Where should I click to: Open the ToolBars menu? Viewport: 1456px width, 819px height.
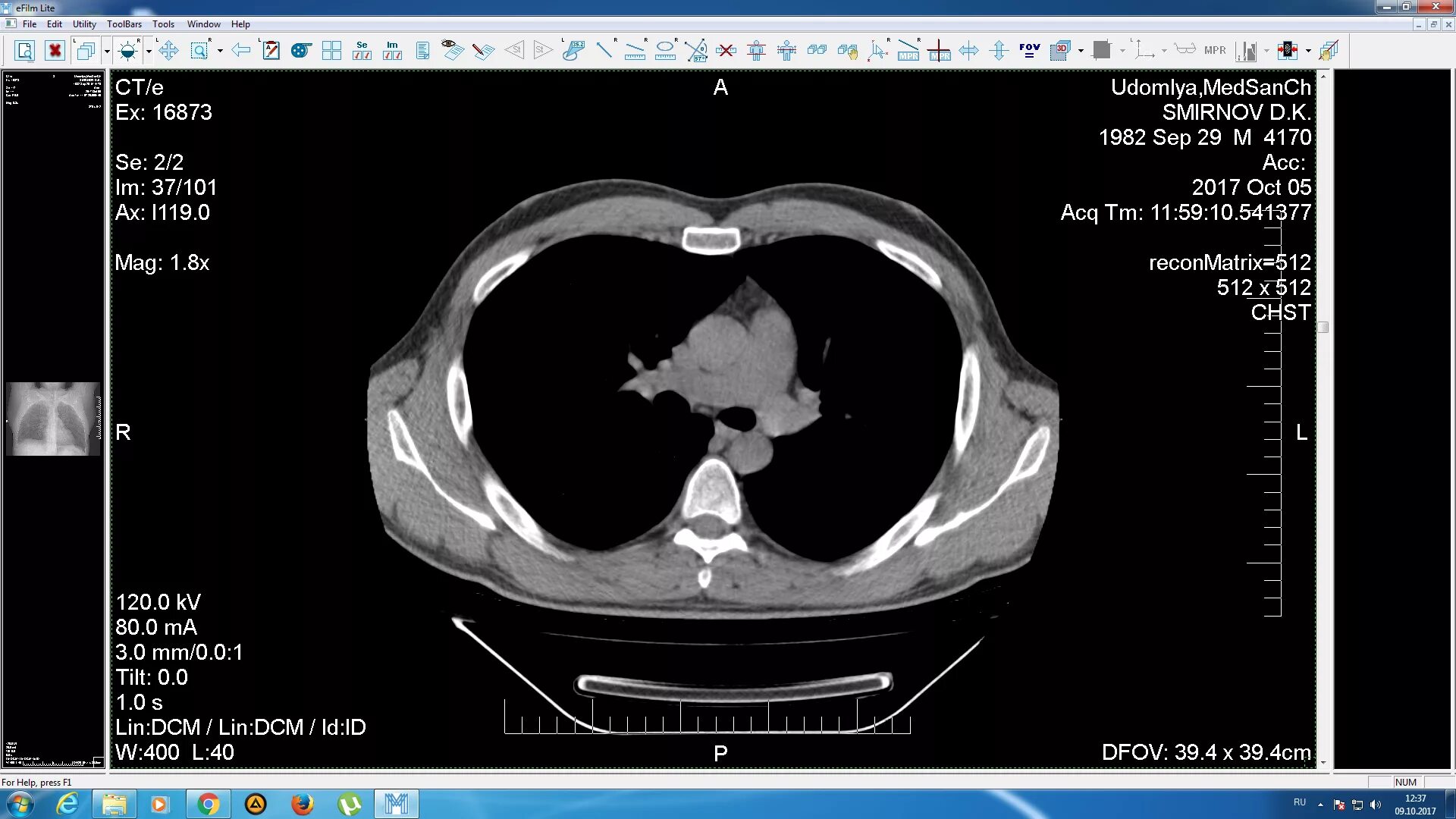click(x=124, y=24)
